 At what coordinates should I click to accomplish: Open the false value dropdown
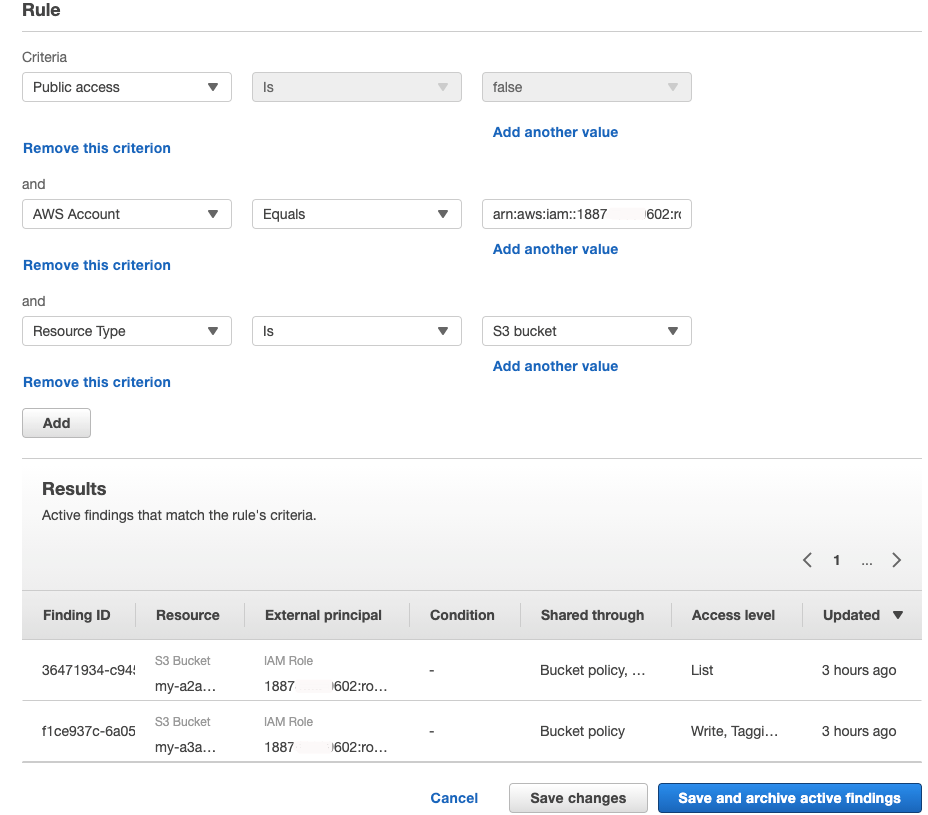click(x=586, y=87)
